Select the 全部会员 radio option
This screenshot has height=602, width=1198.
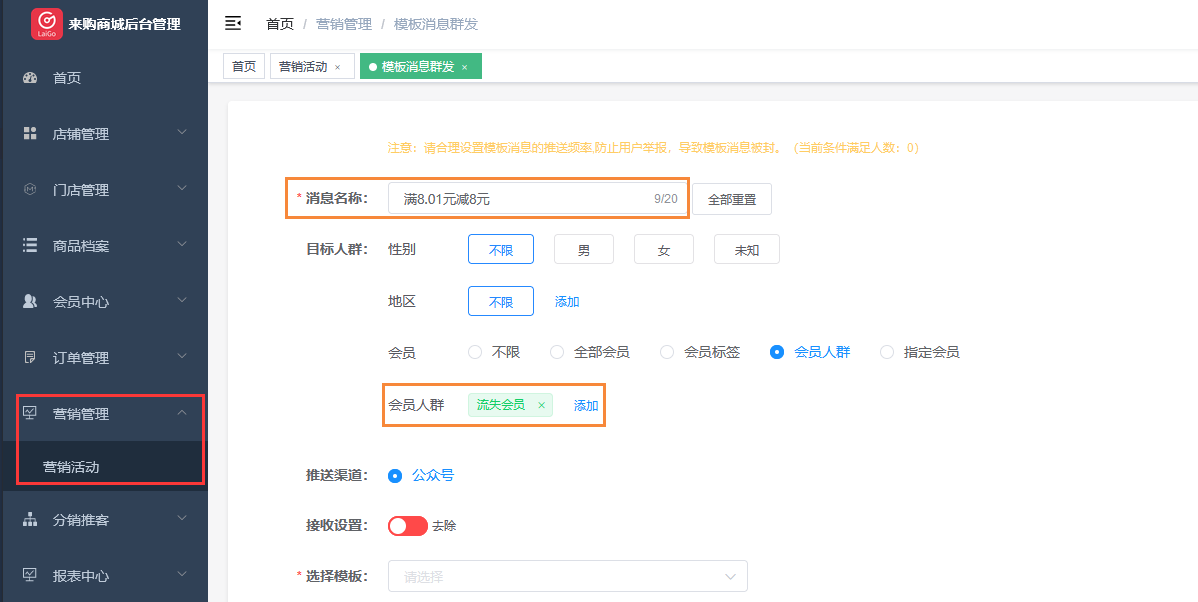tap(557, 352)
